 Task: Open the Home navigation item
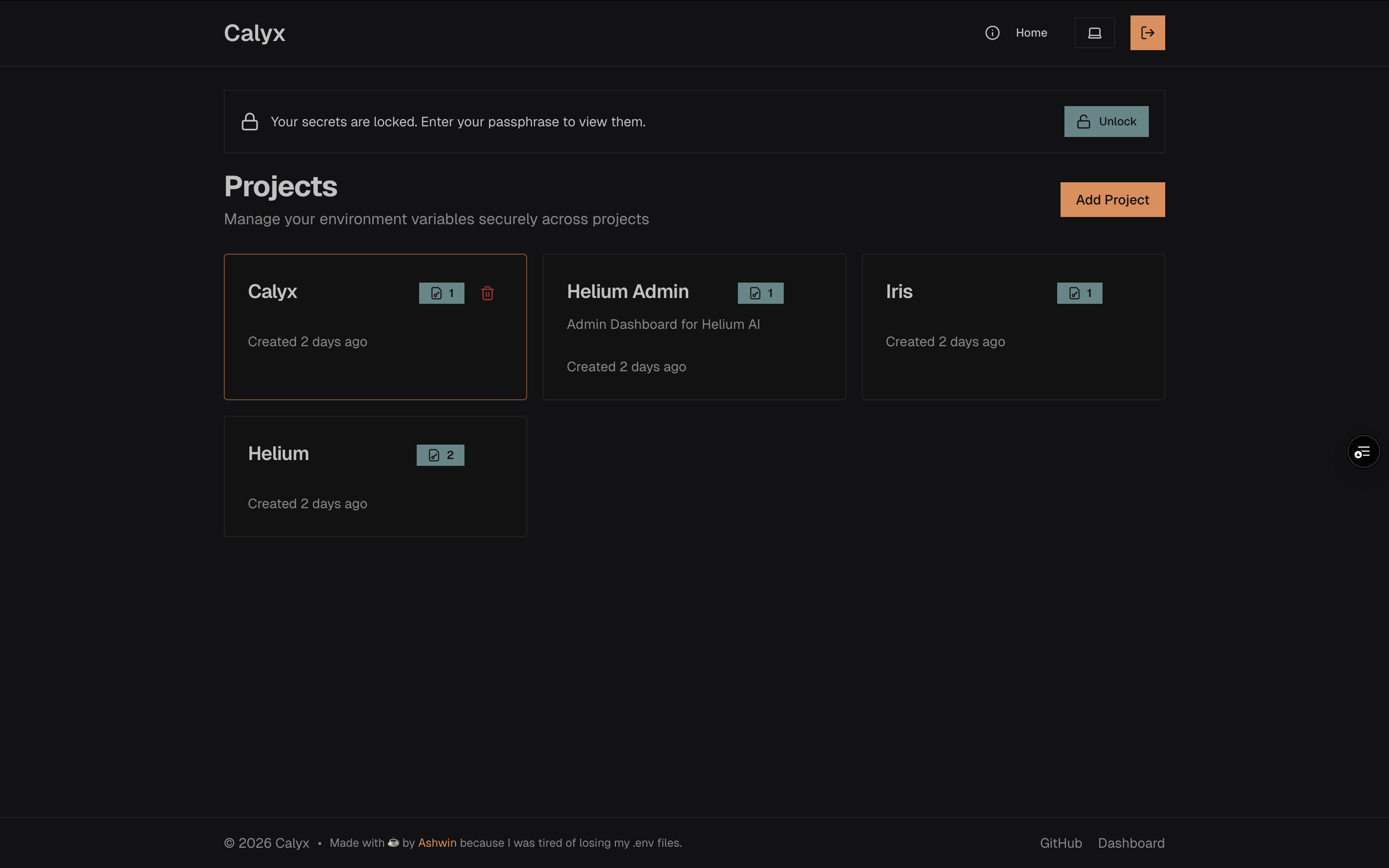pos(1031,33)
